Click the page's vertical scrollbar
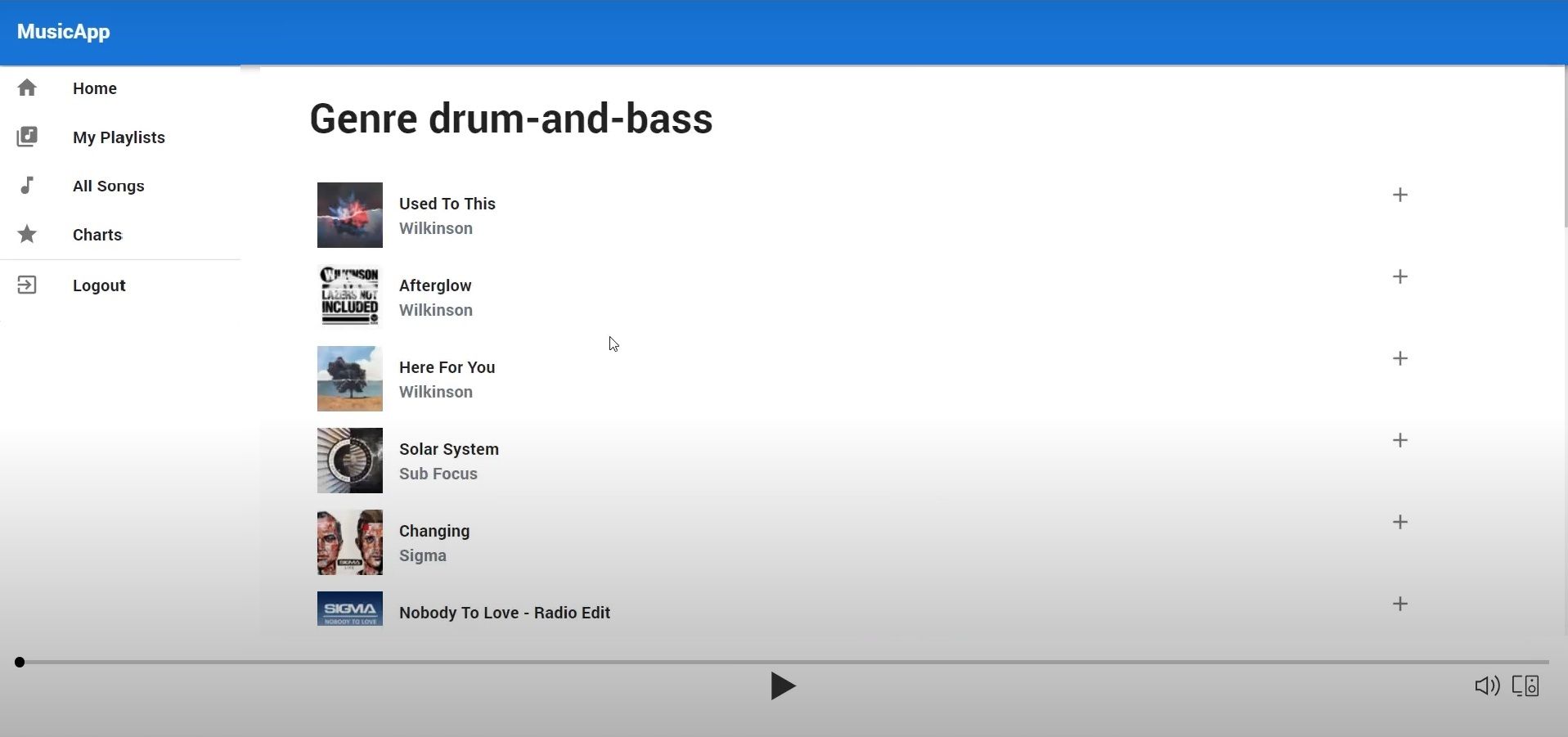 coord(1565,147)
